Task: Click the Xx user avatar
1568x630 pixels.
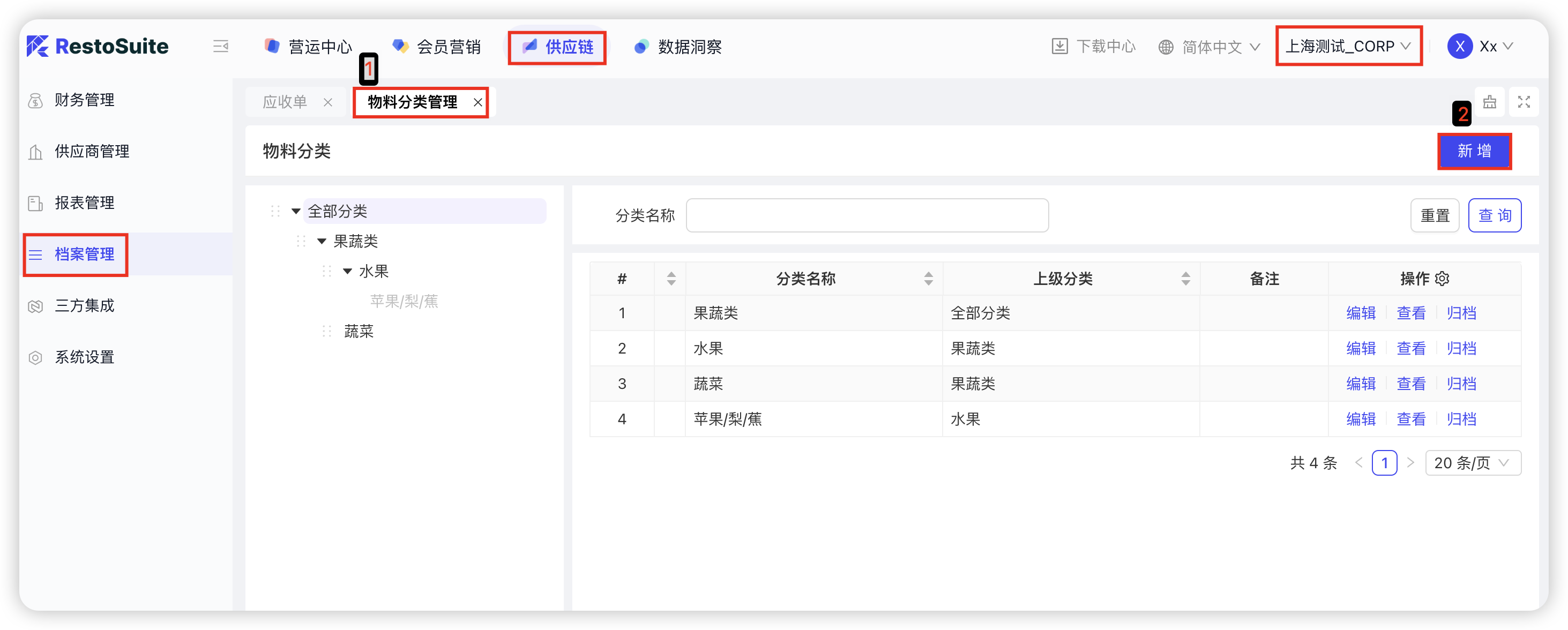Action: tap(1460, 46)
